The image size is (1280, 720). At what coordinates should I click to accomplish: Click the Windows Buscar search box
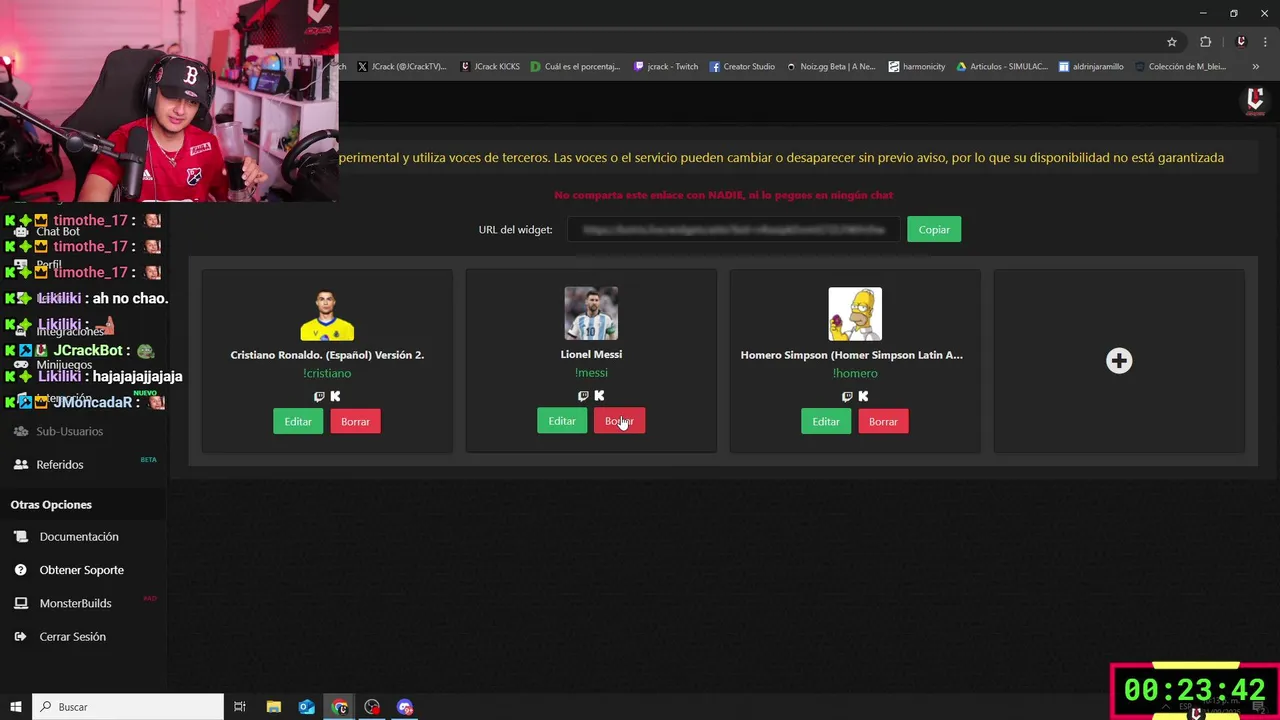(x=128, y=707)
